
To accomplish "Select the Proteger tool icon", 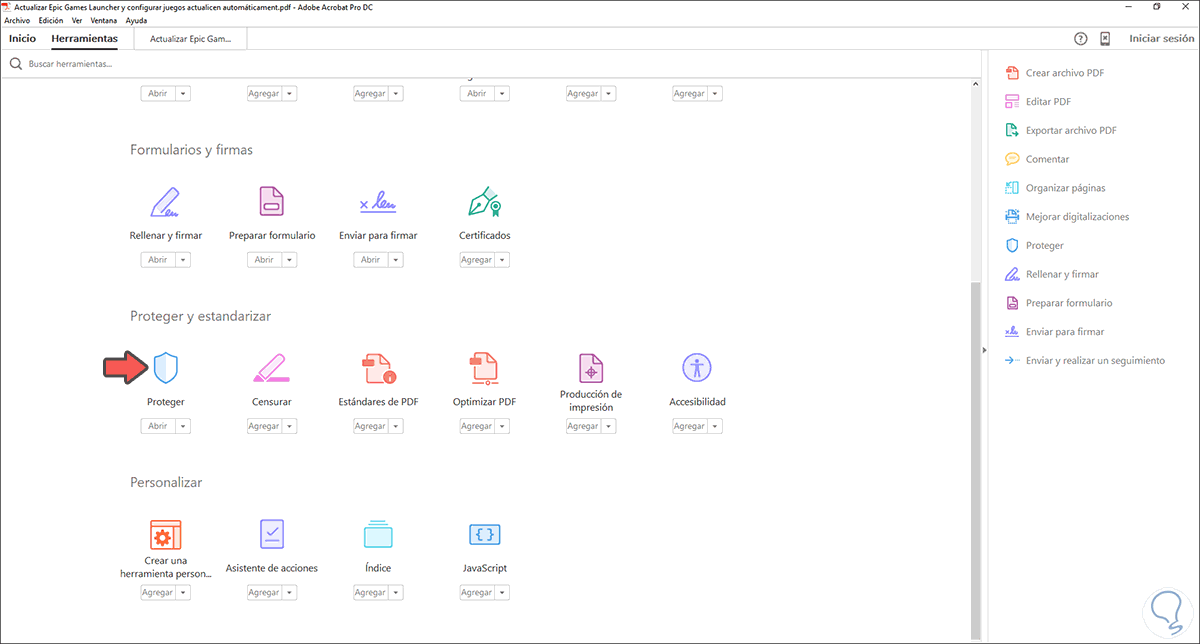I will [165, 368].
